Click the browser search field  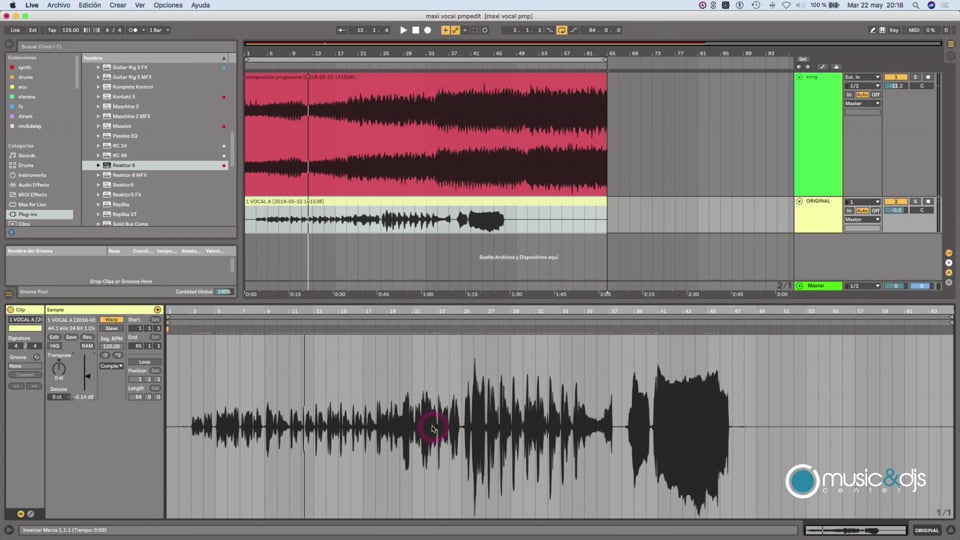(126, 47)
